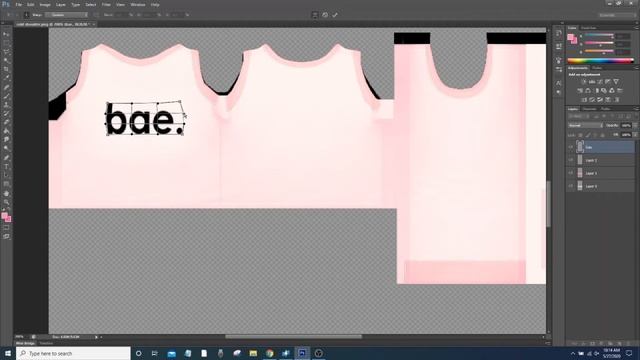Open the workspace switcher dropdown
Image resolution: width=640 pixels, height=360 pixels.
(617, 15)
